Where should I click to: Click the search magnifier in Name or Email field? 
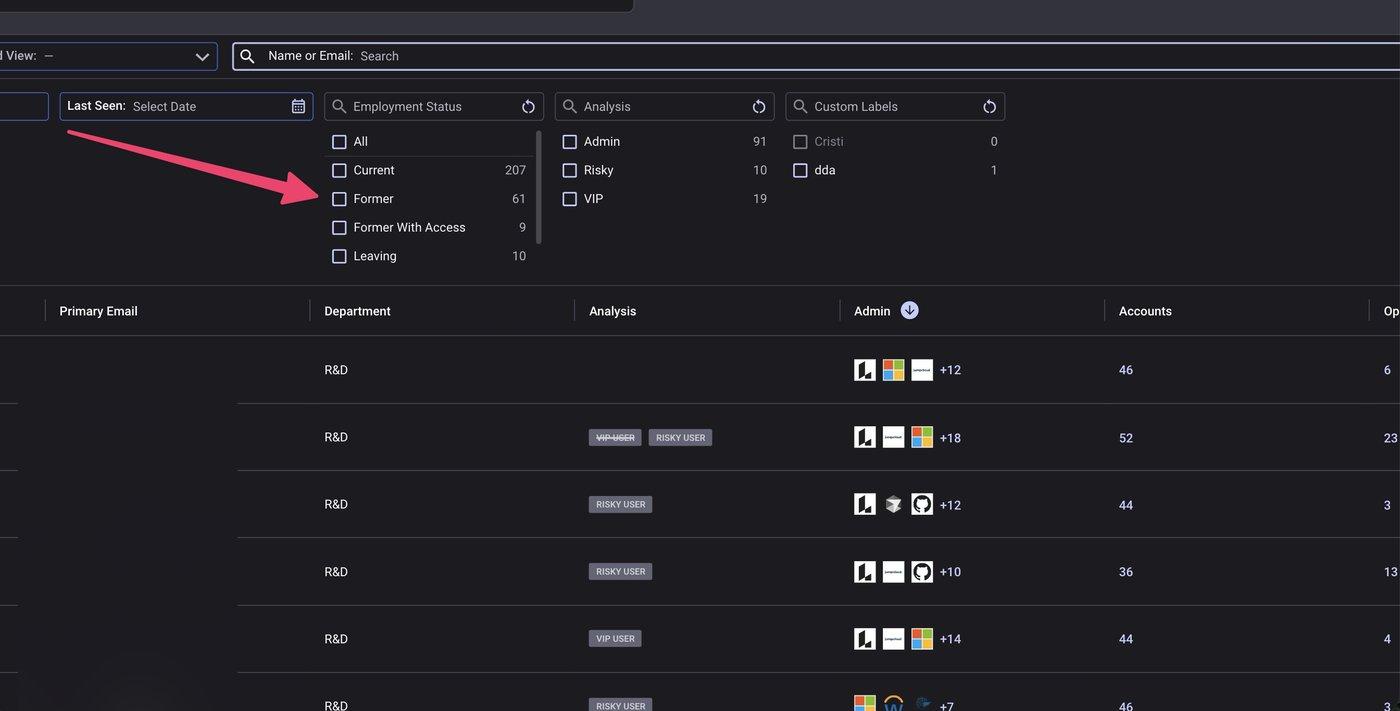(247, 56)
